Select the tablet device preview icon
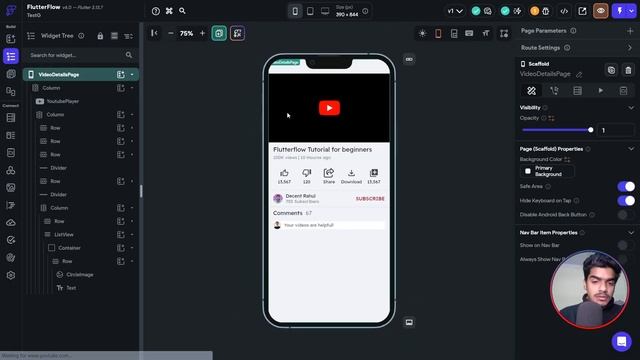 click(x=310, y=11)
